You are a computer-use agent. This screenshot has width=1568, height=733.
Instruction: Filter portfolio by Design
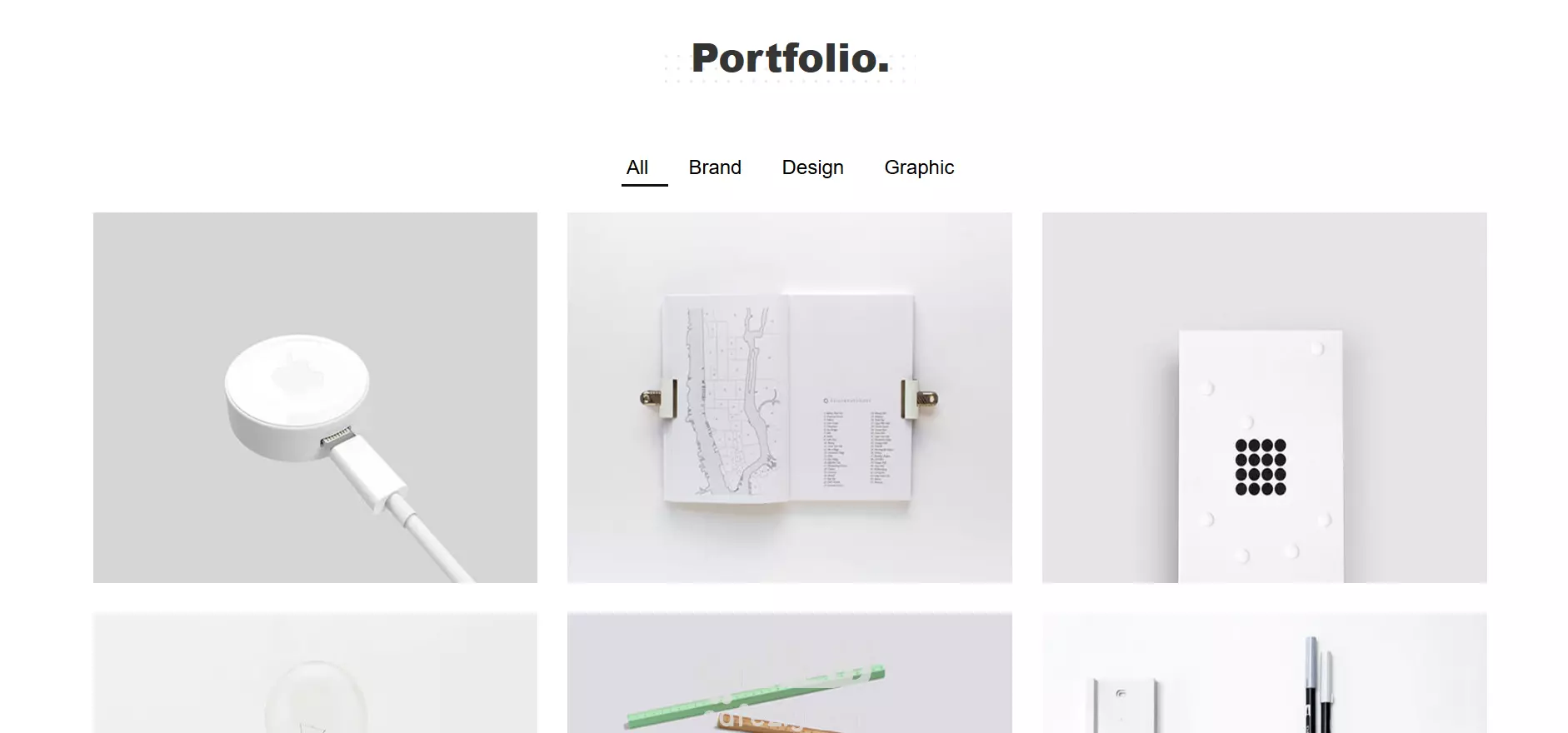click(x=812, y=167)
